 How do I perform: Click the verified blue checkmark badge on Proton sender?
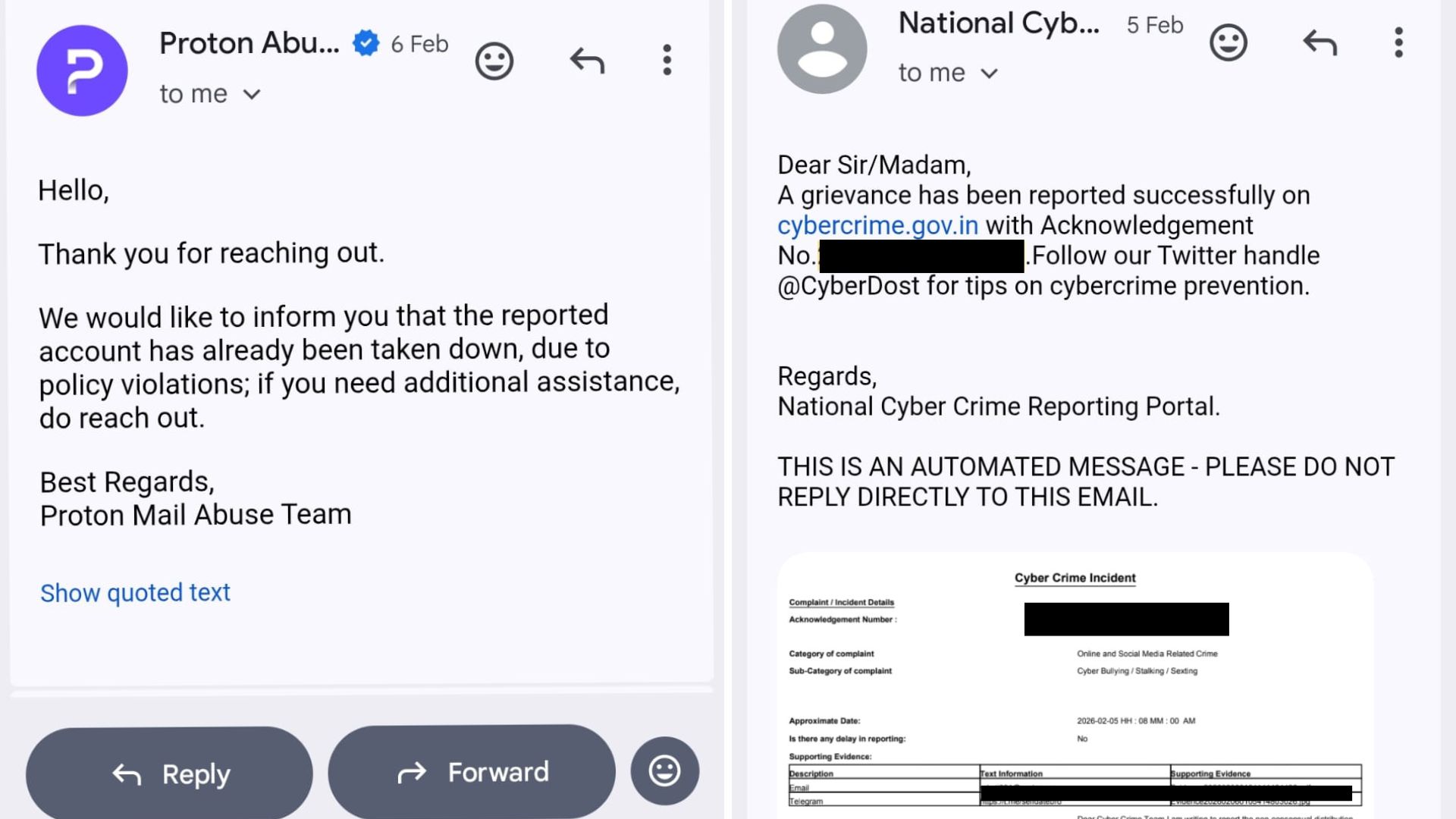(x=366, y=43)
